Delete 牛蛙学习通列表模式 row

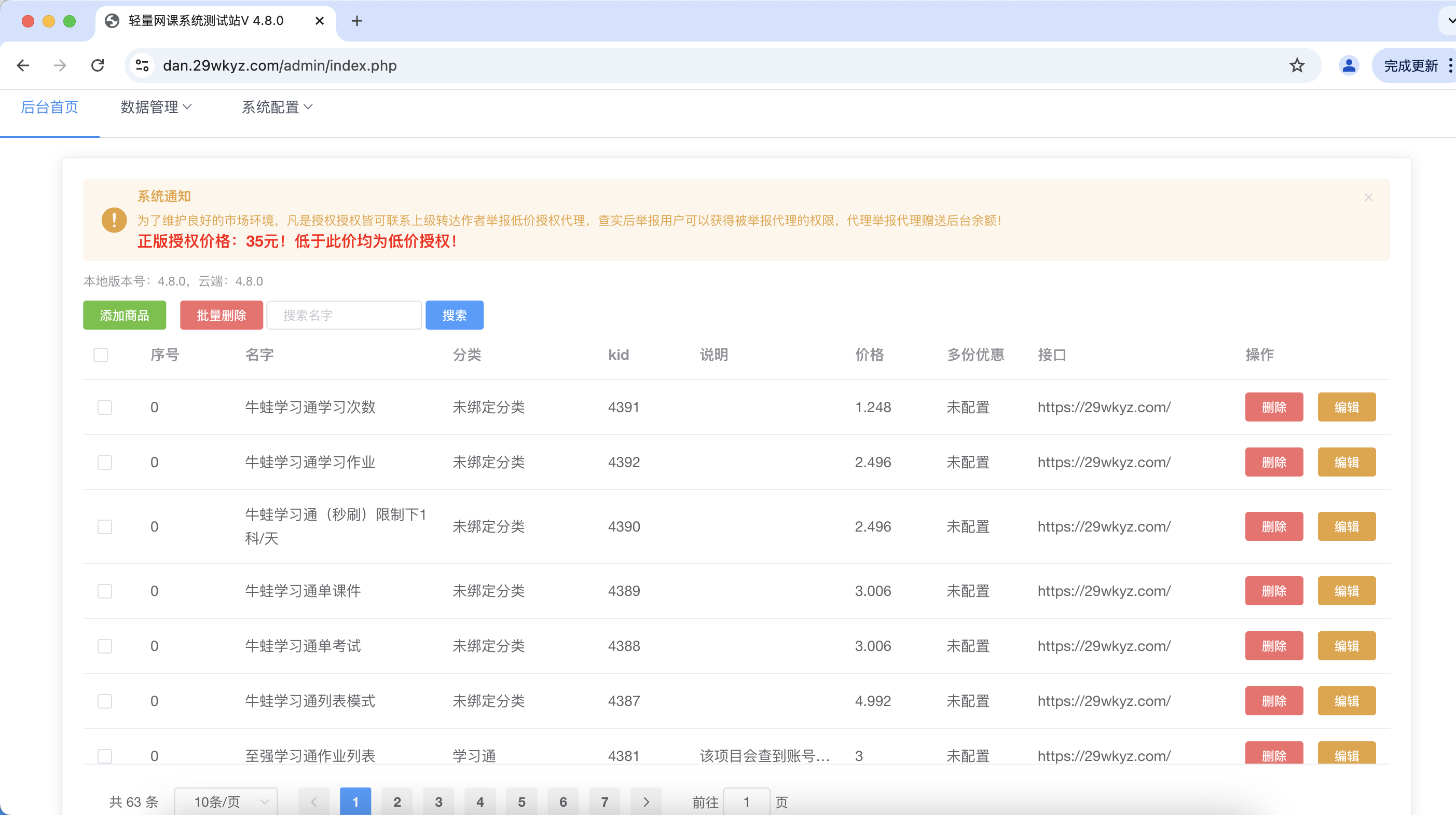1274,701
